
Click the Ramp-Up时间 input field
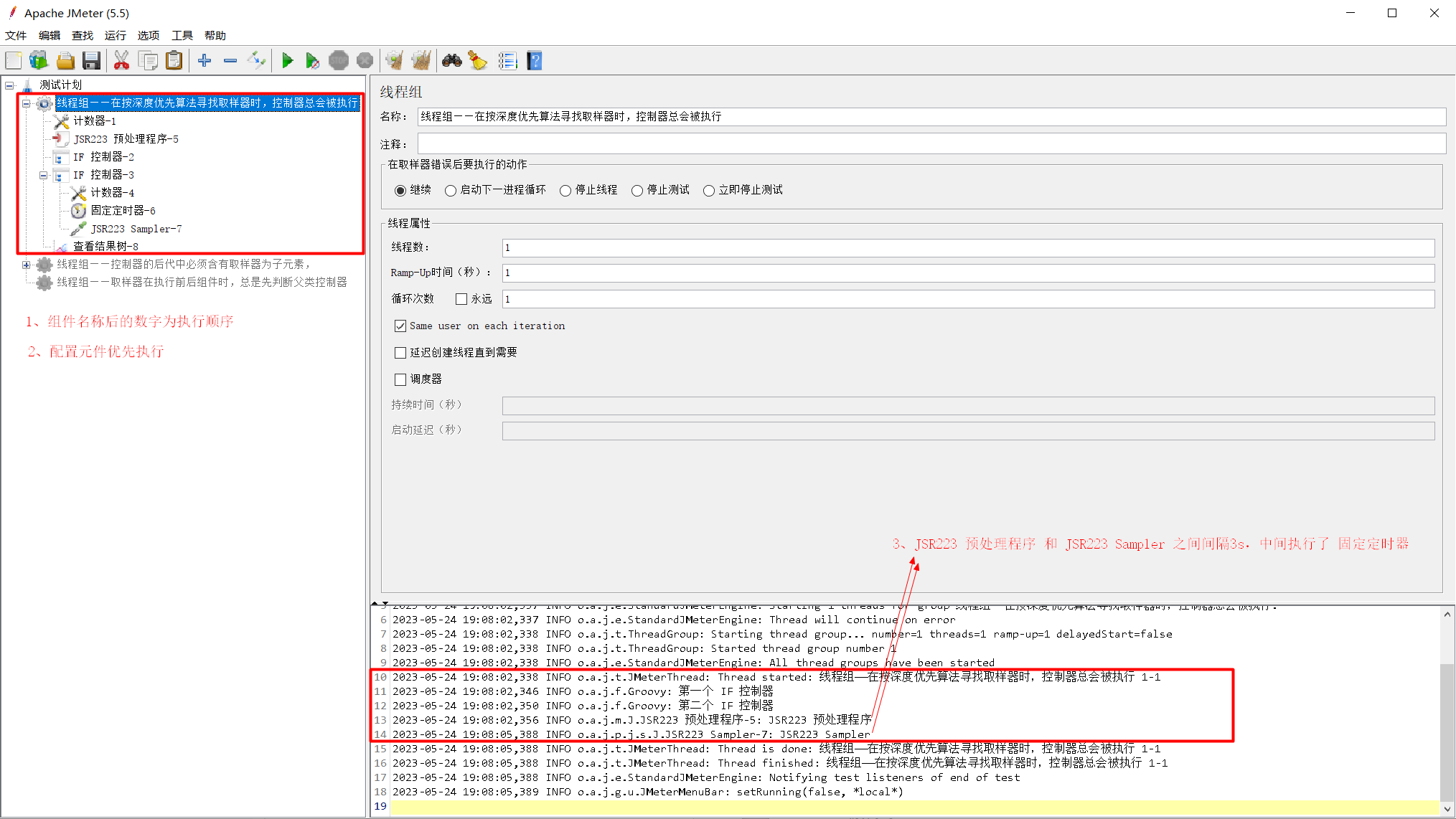(x=968, y=273)
